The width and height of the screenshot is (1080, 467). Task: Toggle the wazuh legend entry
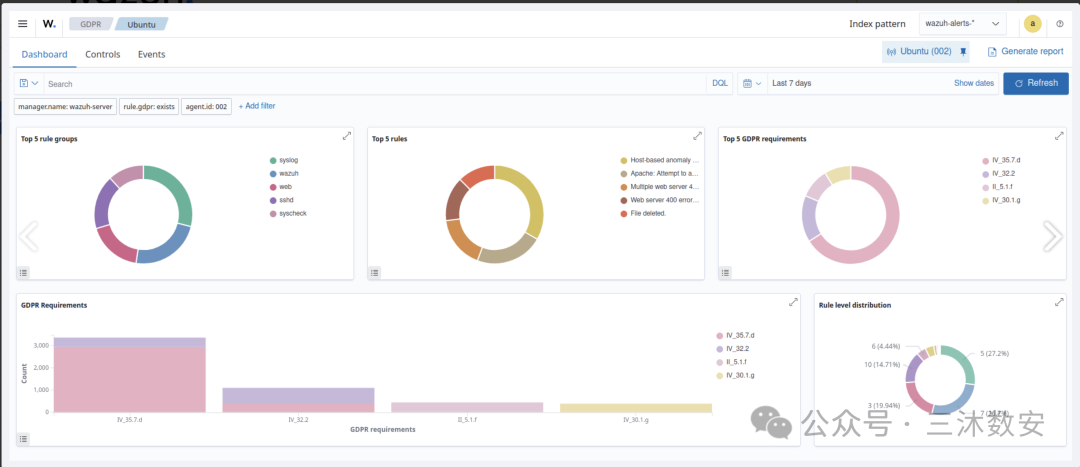coord(285,174)
